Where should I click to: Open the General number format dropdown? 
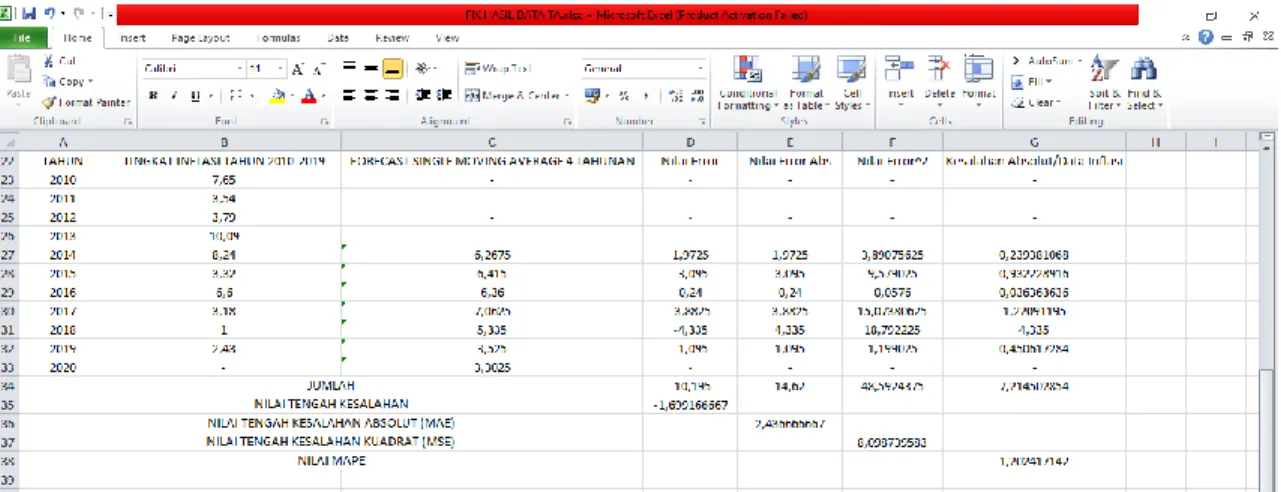(698, 69)
